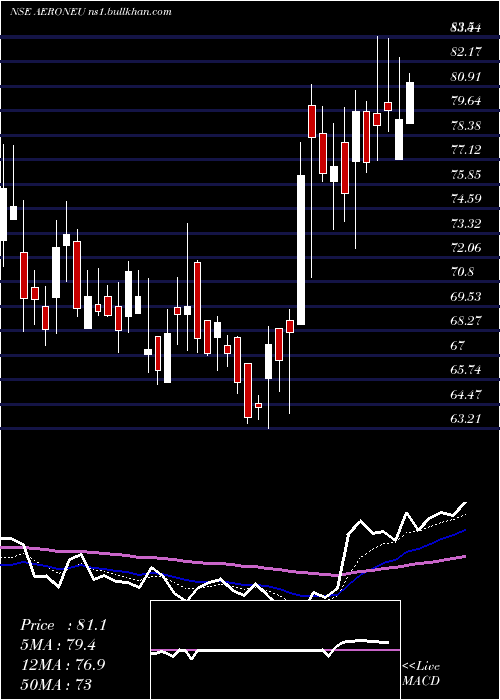Click the 82.17 price axis label
Viewport: 500px width, 700px height.
click(466, 52)
